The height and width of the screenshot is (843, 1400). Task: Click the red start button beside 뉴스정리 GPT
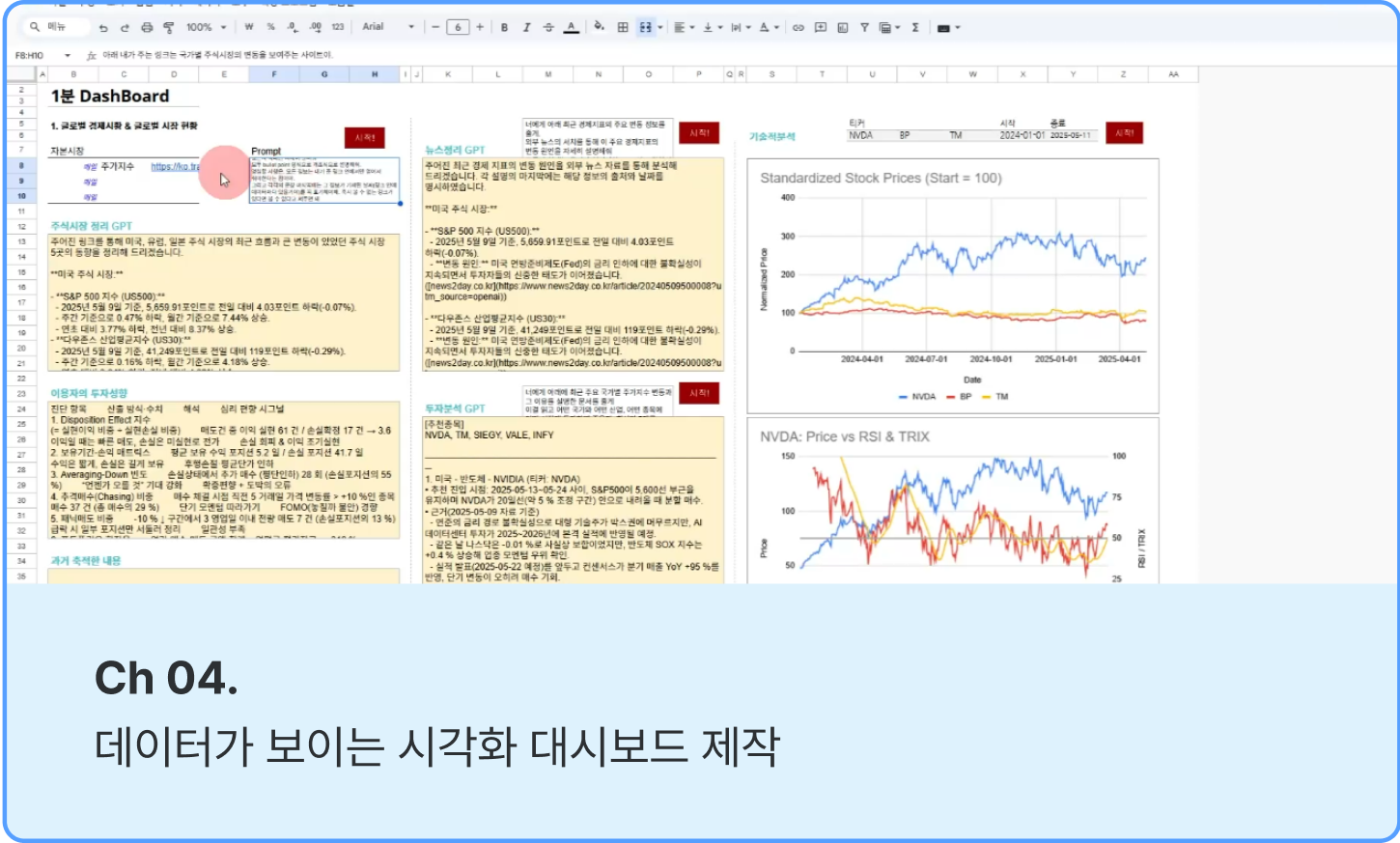[699, 133]
